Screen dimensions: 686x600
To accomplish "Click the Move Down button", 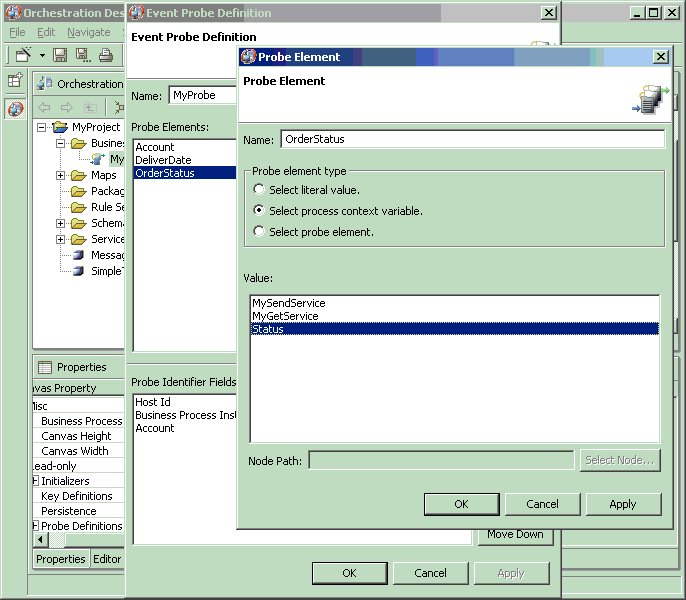I will pos(515,536).
